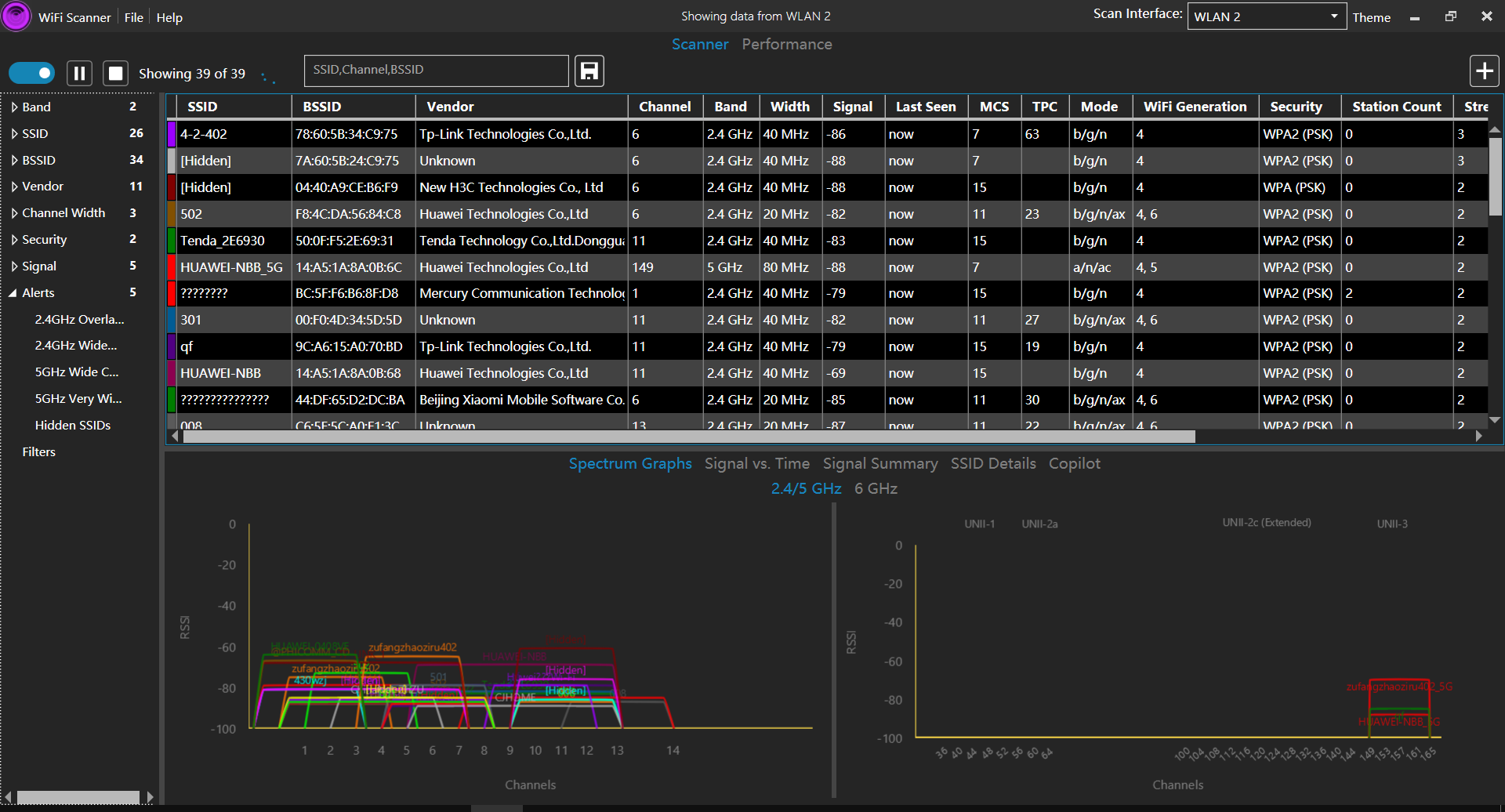
Task: Expand the BSSID filter group
Action: click(x=14, y=161)
